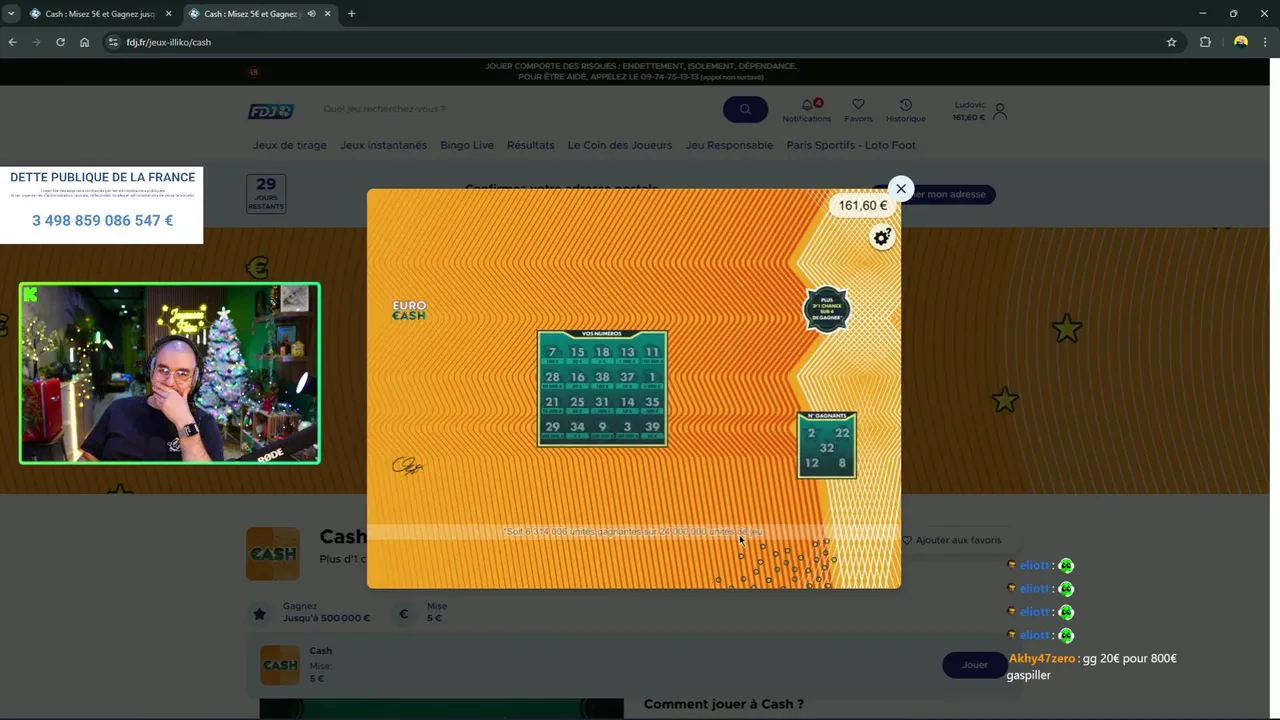Image resolution: width=1280 pixels, height=720 pixels.
Task: Close the first Cash tab
Action: point(168,14)
